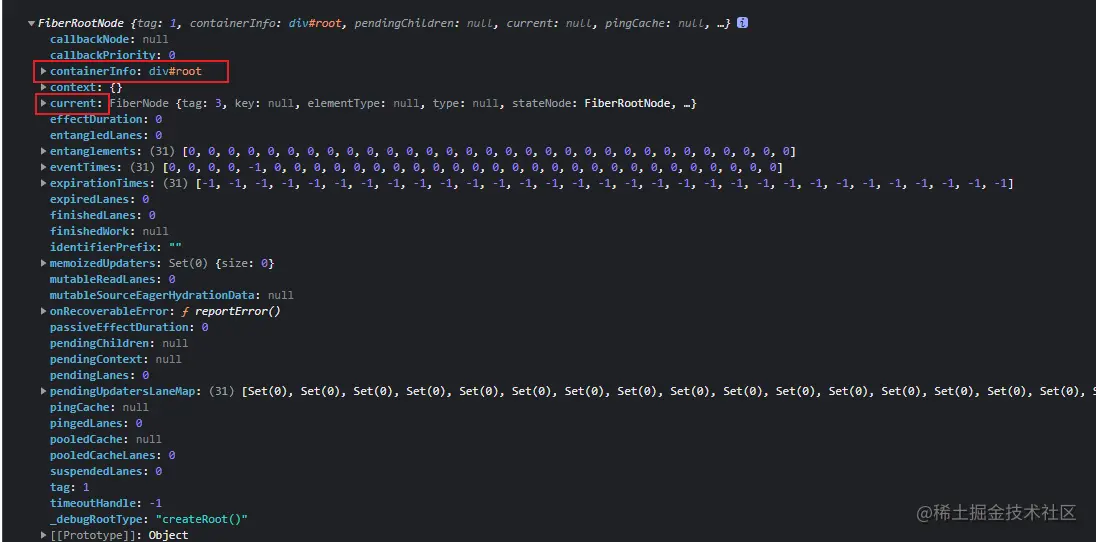
Task: Select the mutableReadLanes property row
Action: coord(113,279)
